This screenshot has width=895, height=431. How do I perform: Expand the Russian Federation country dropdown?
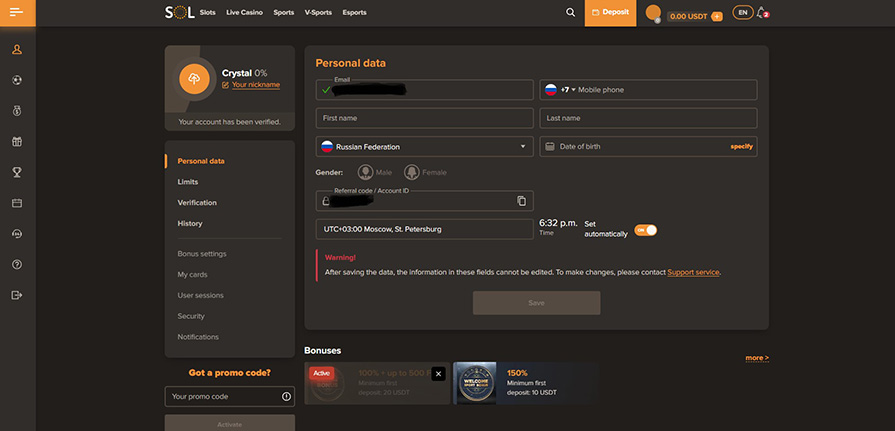(x=424, y=147)
